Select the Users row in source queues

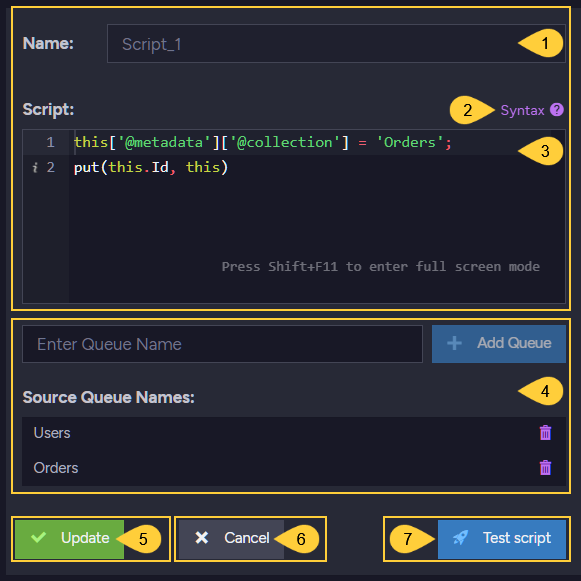(294, 433)
